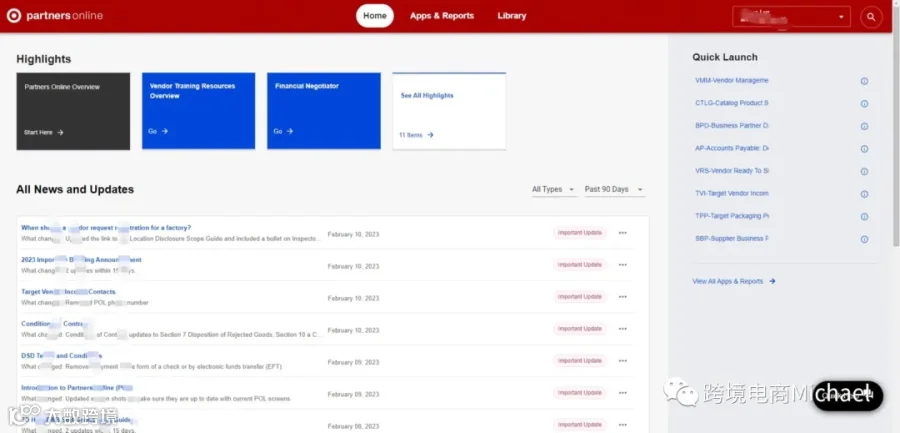Open the Past 90 Days filter dropdown
The width and height of the screenshot is (900, 433).
[614, 190]
